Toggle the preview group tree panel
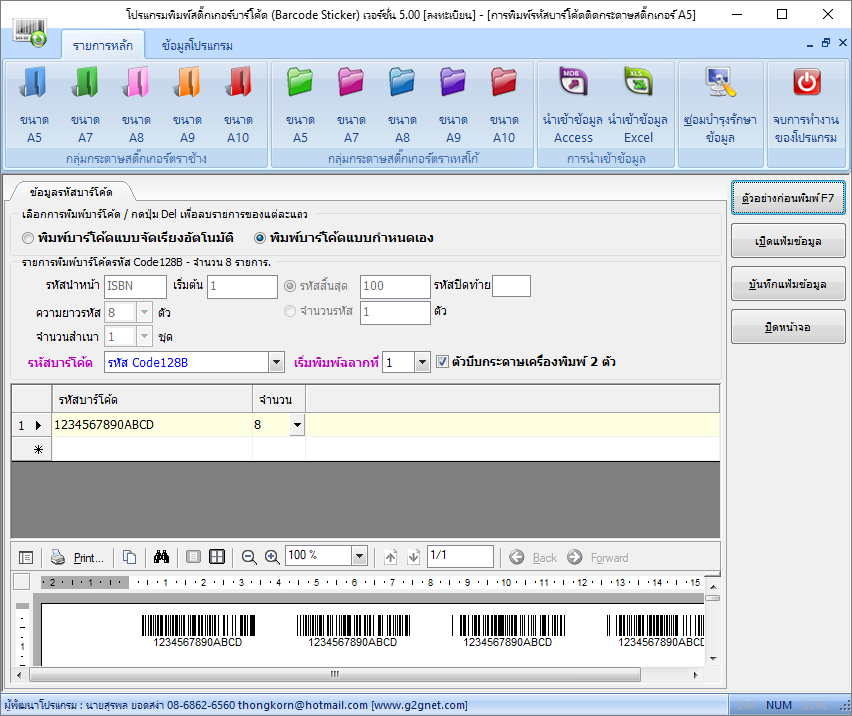 pos(26,557)
